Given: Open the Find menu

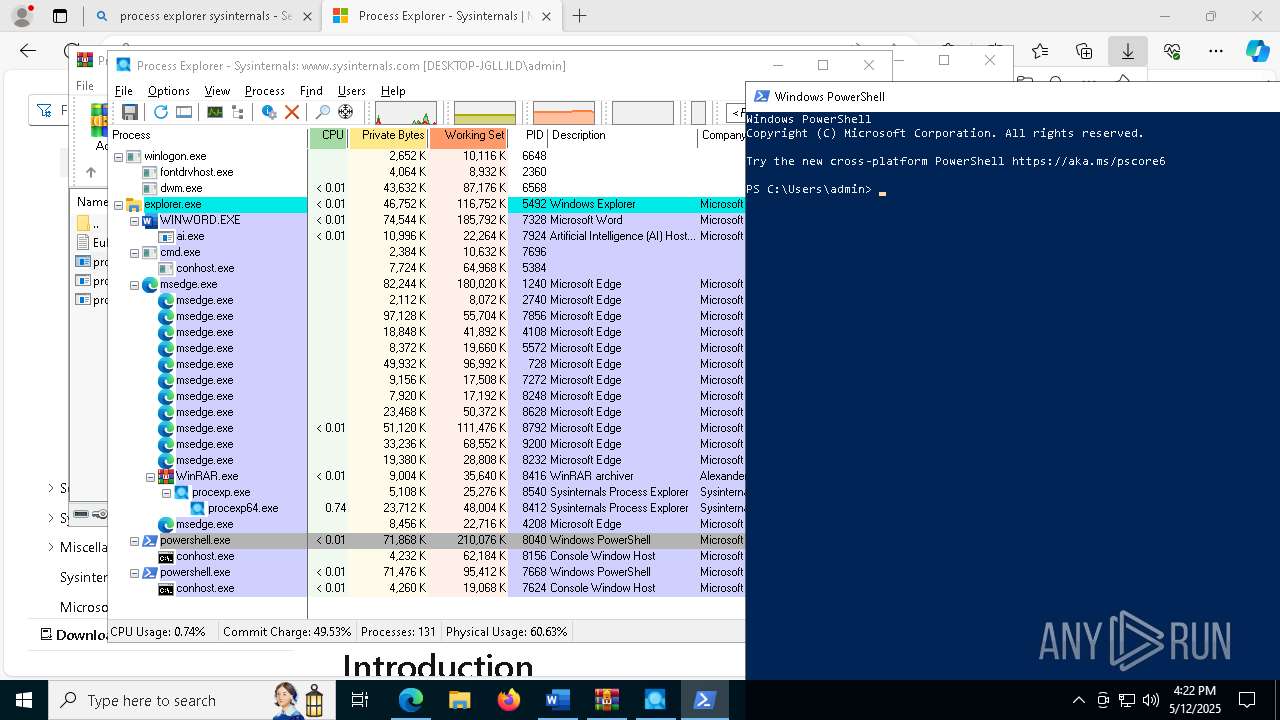Looking at the screenshot, I should pyautogui.click(x=311, y=90).
